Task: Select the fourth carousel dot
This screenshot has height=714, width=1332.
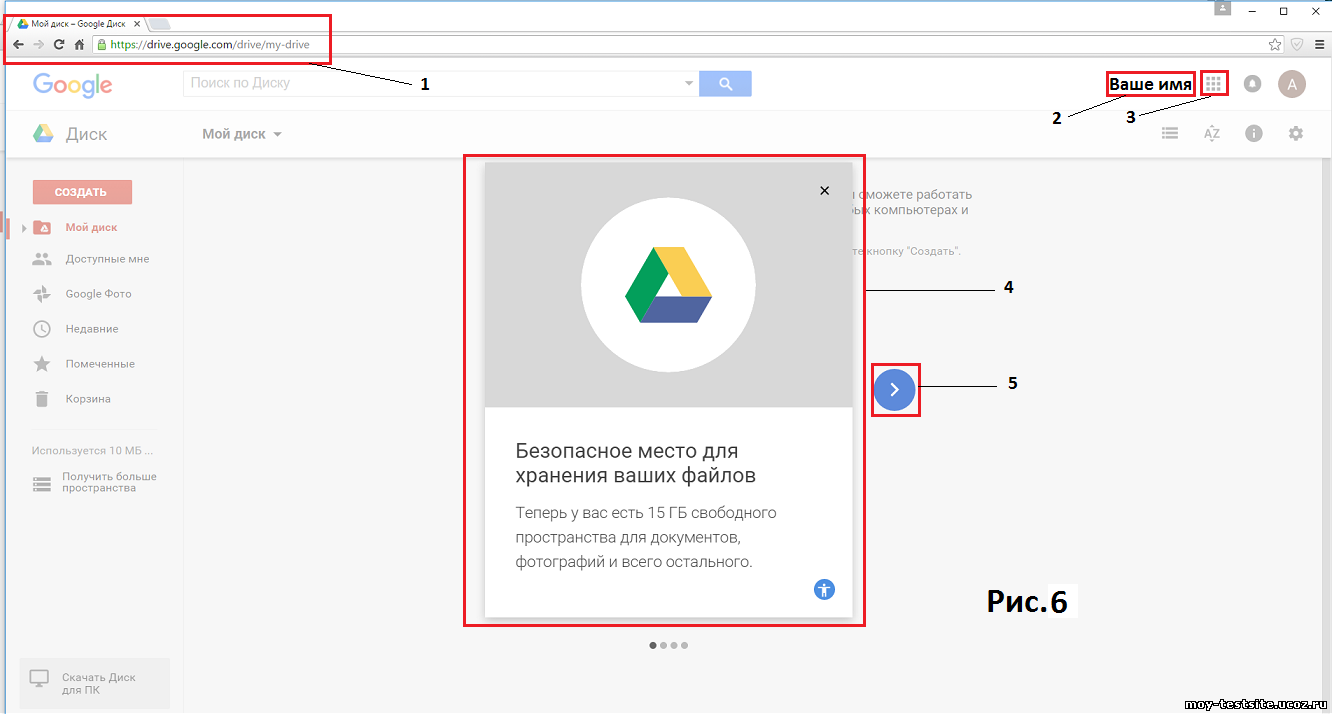Action: click(x=684, y=645)
